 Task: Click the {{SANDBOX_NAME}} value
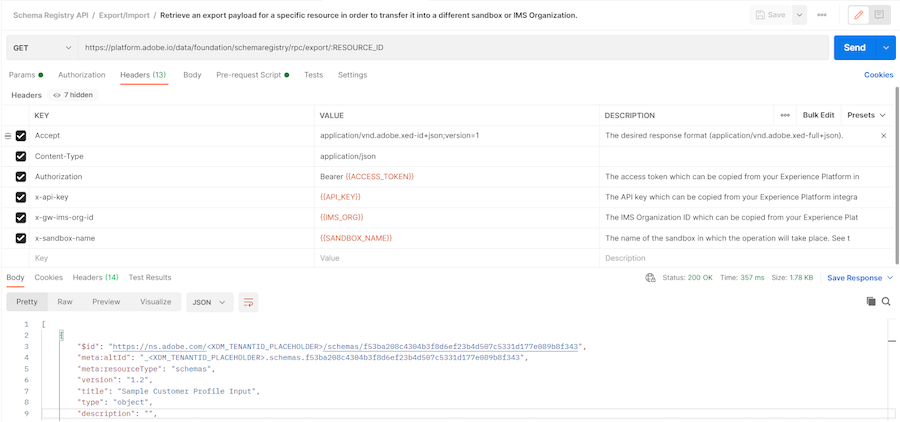tap(356, 238)
